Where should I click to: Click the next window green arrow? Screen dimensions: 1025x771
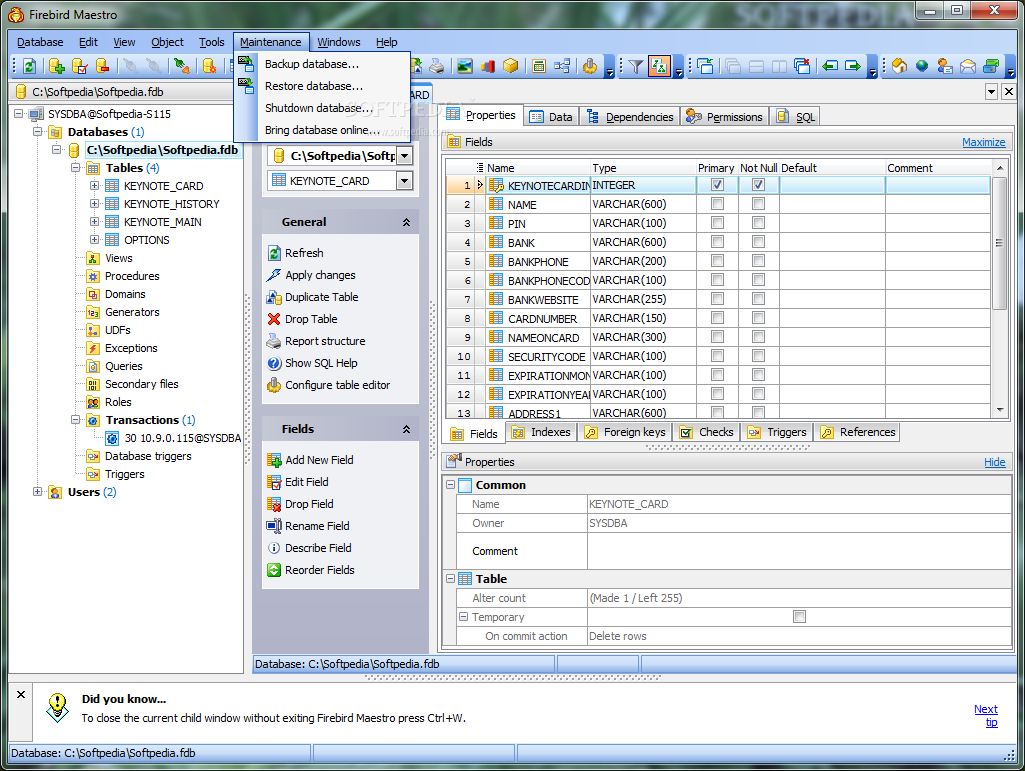tap(853, 66)
